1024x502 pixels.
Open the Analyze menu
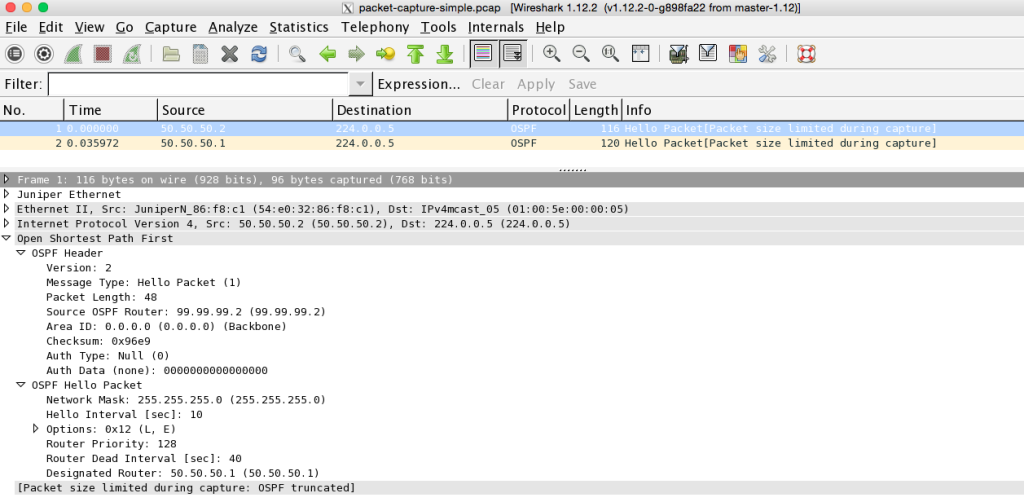coord(233,27)
